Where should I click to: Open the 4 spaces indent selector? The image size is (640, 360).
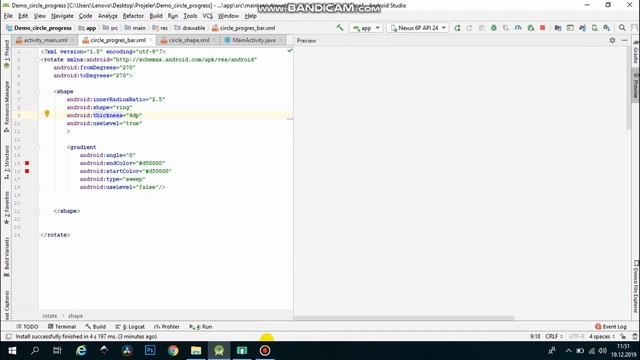(602, 337)
